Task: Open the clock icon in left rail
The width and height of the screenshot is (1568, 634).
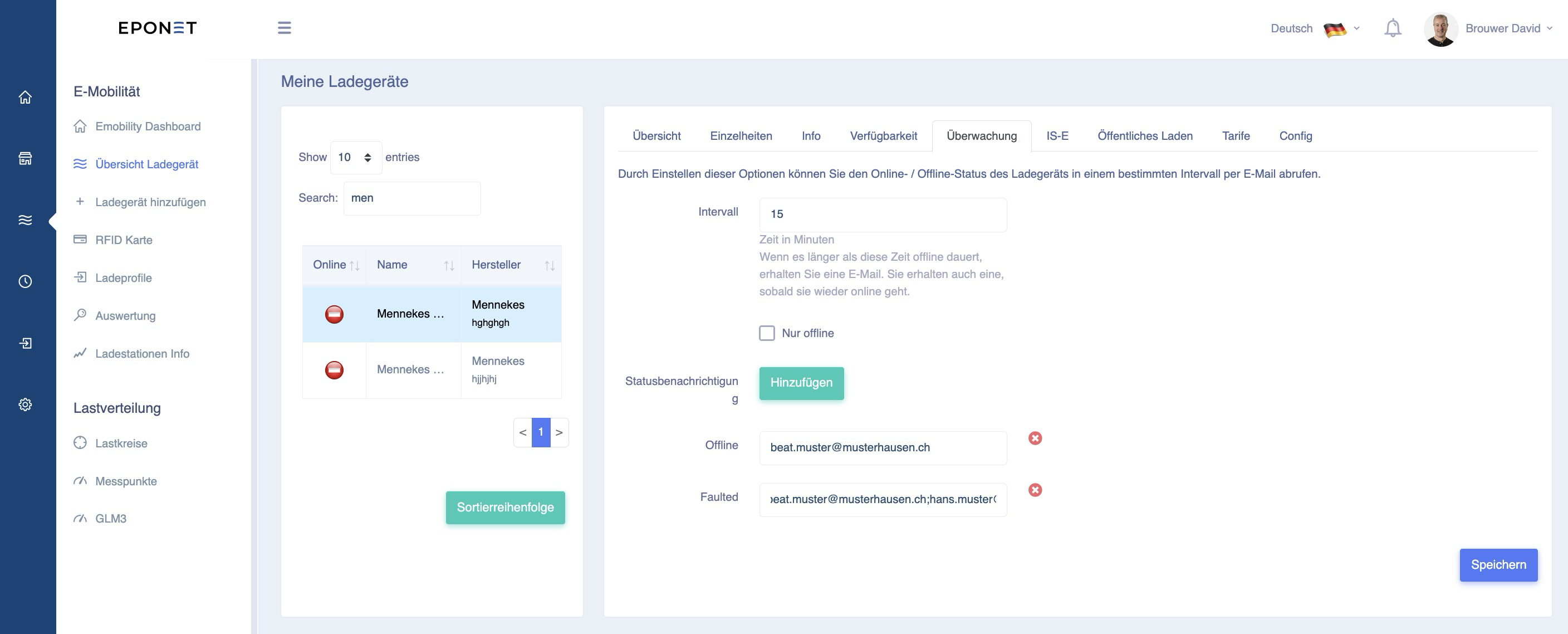Action: [x=25, y=281]
